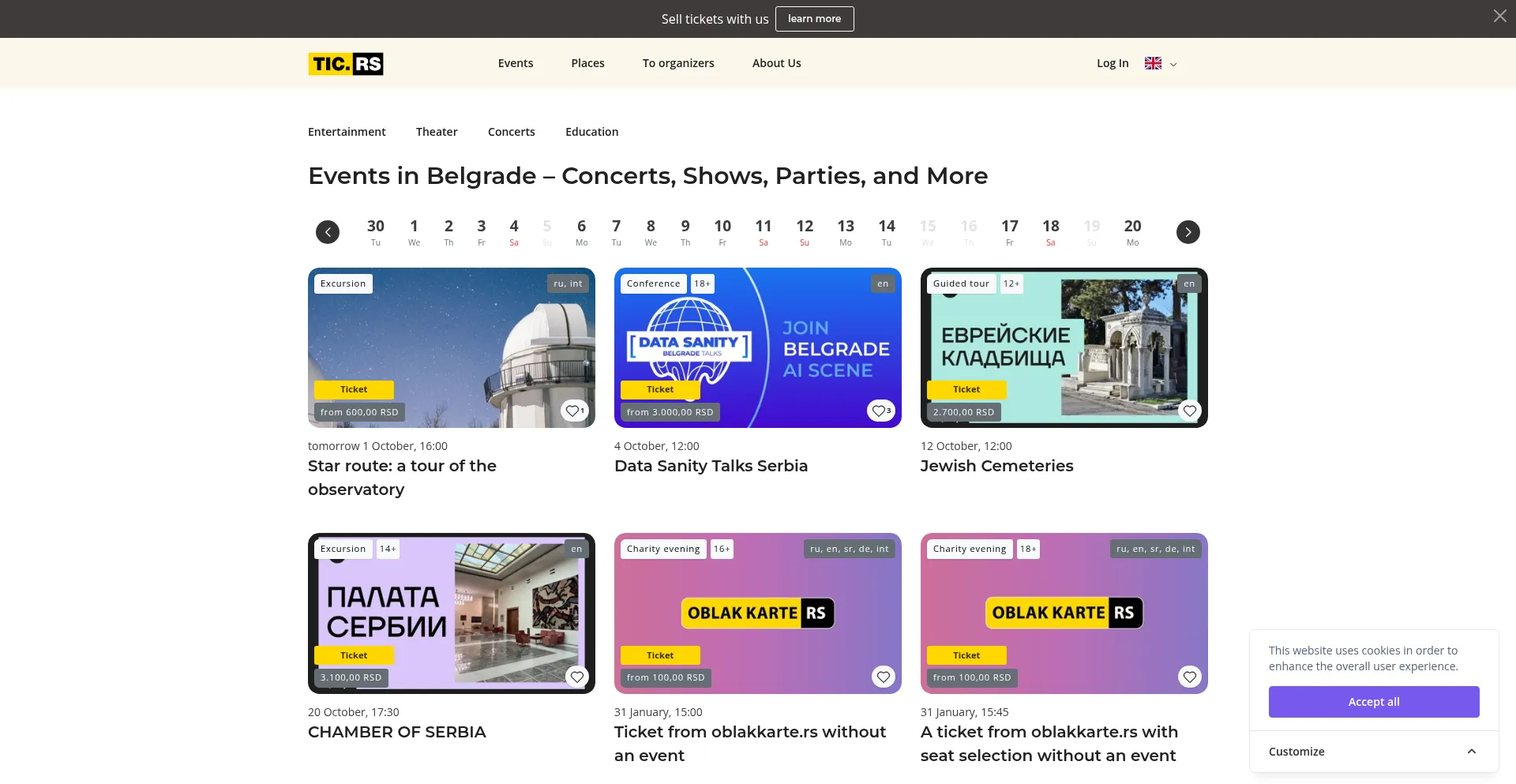Open the UK flag language selector
1516x784 pixels.
pos(1153,63)
